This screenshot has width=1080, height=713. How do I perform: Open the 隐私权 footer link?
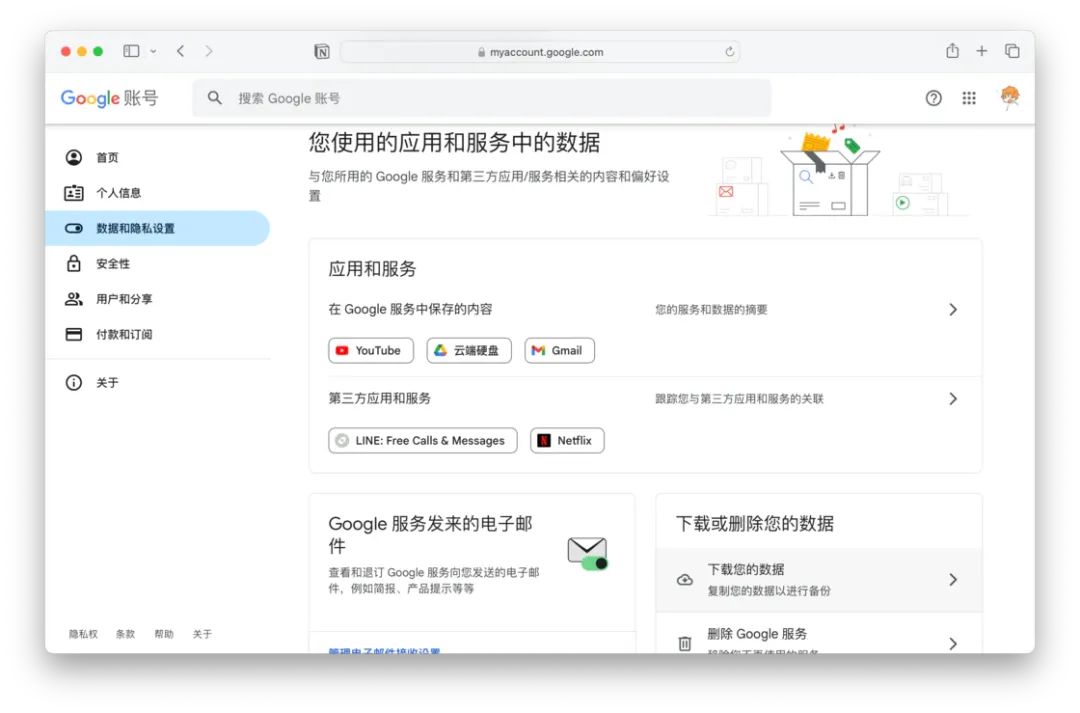pos(83,634)
